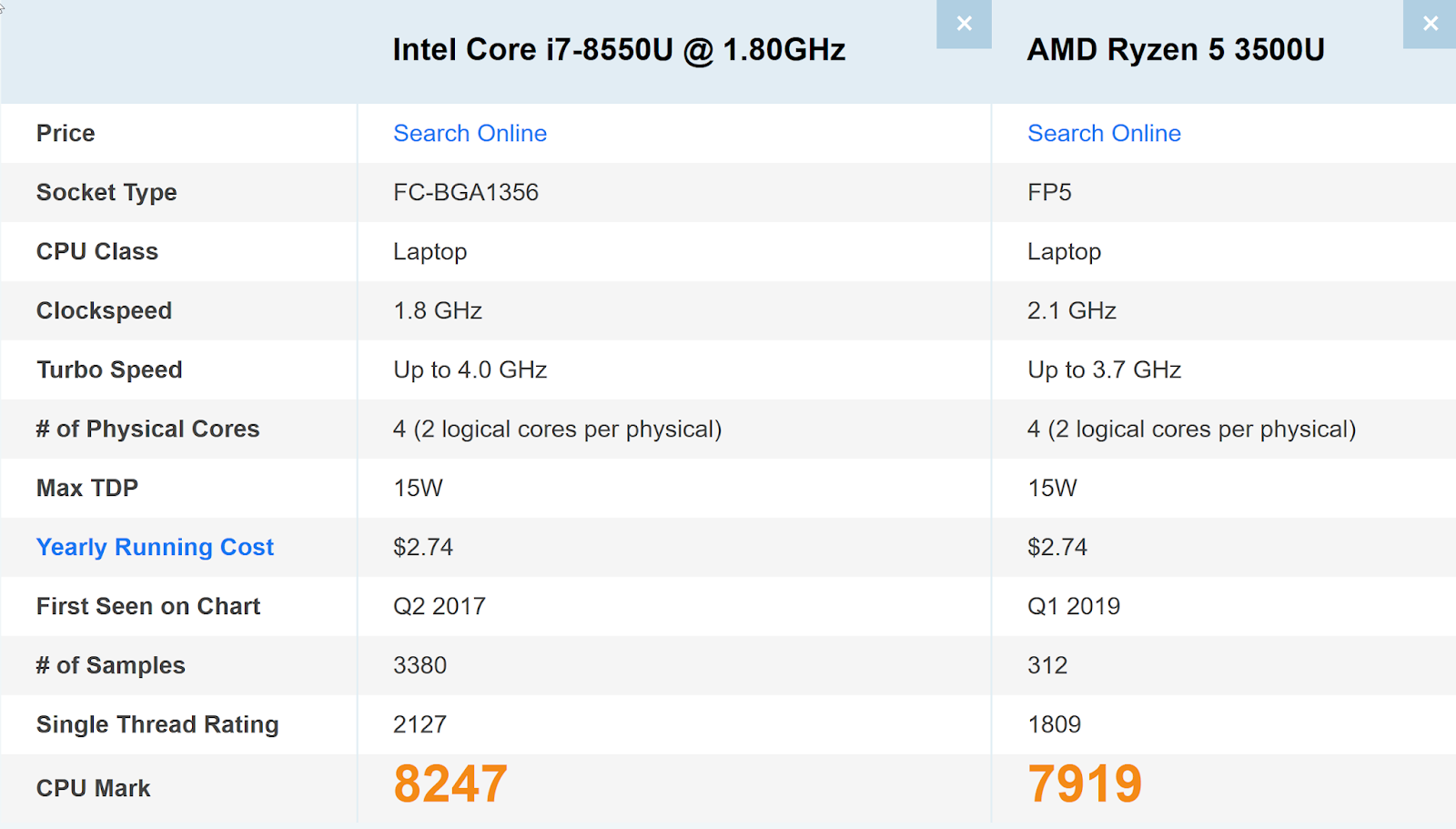Close the AMD Ryzen 5 3500U column
1456x829 pixels.
pos(1431,24)
